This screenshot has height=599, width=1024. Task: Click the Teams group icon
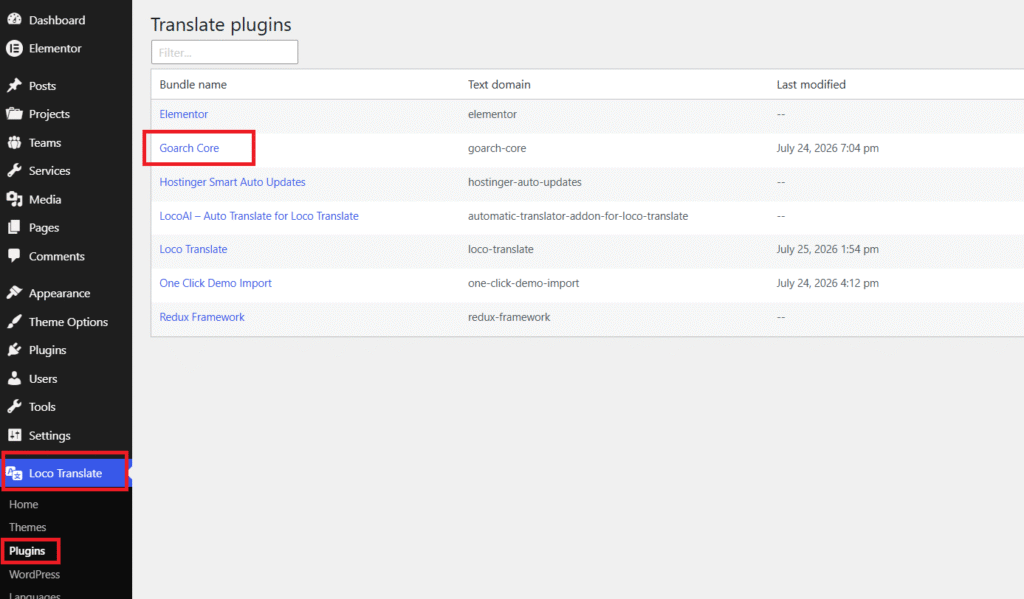14,142
